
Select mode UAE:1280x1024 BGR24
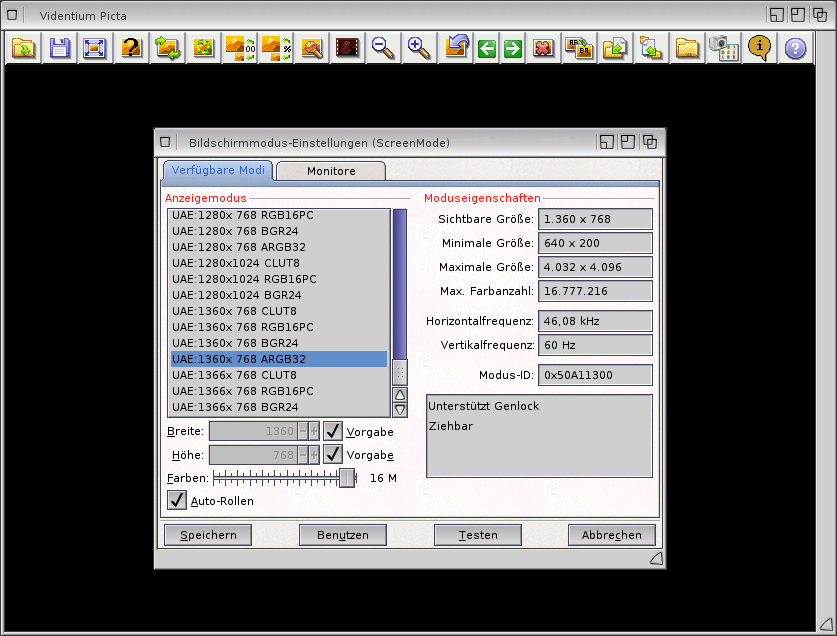(x=279, y=295)
